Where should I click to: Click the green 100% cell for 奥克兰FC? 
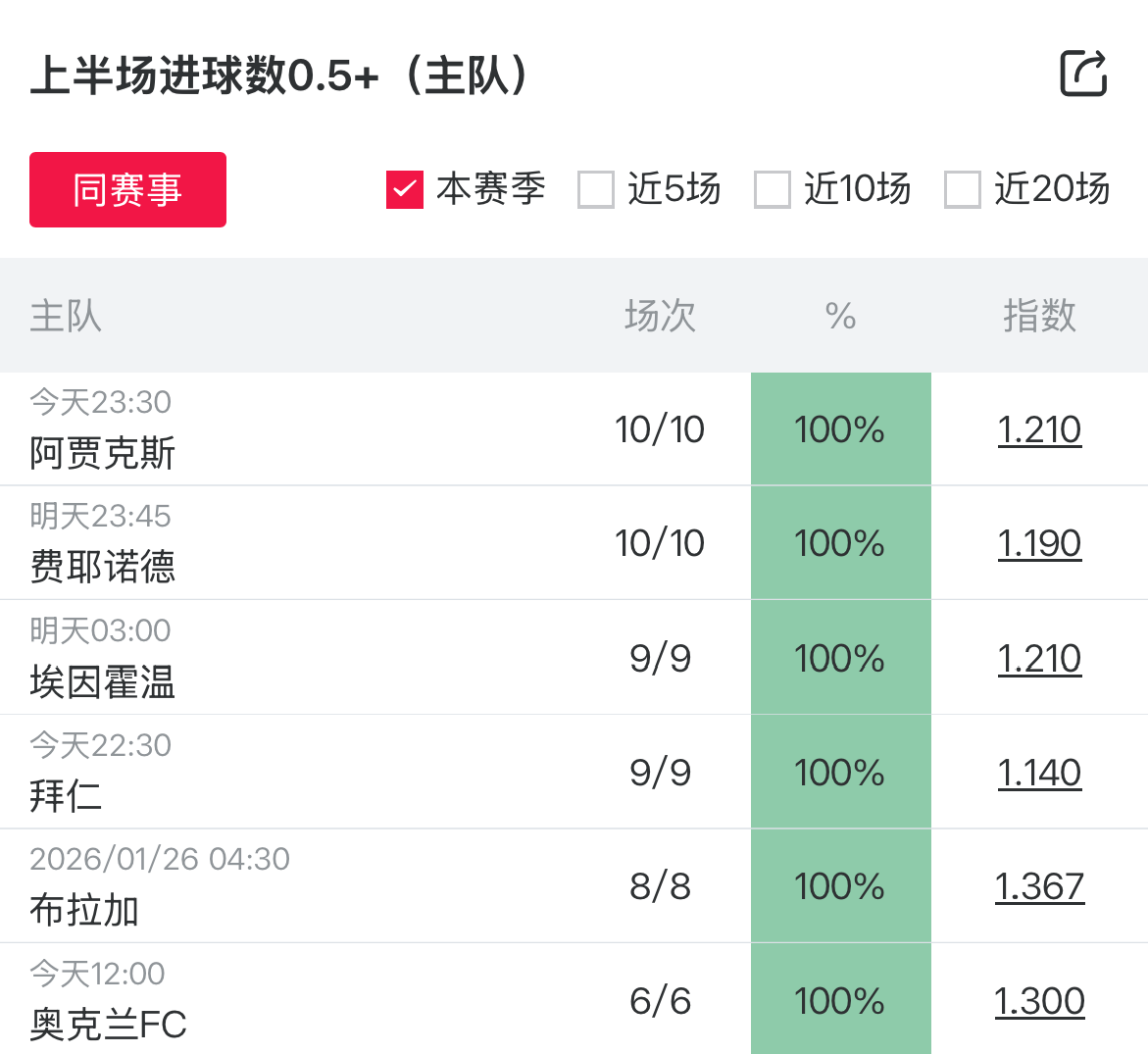(840, 1001)
